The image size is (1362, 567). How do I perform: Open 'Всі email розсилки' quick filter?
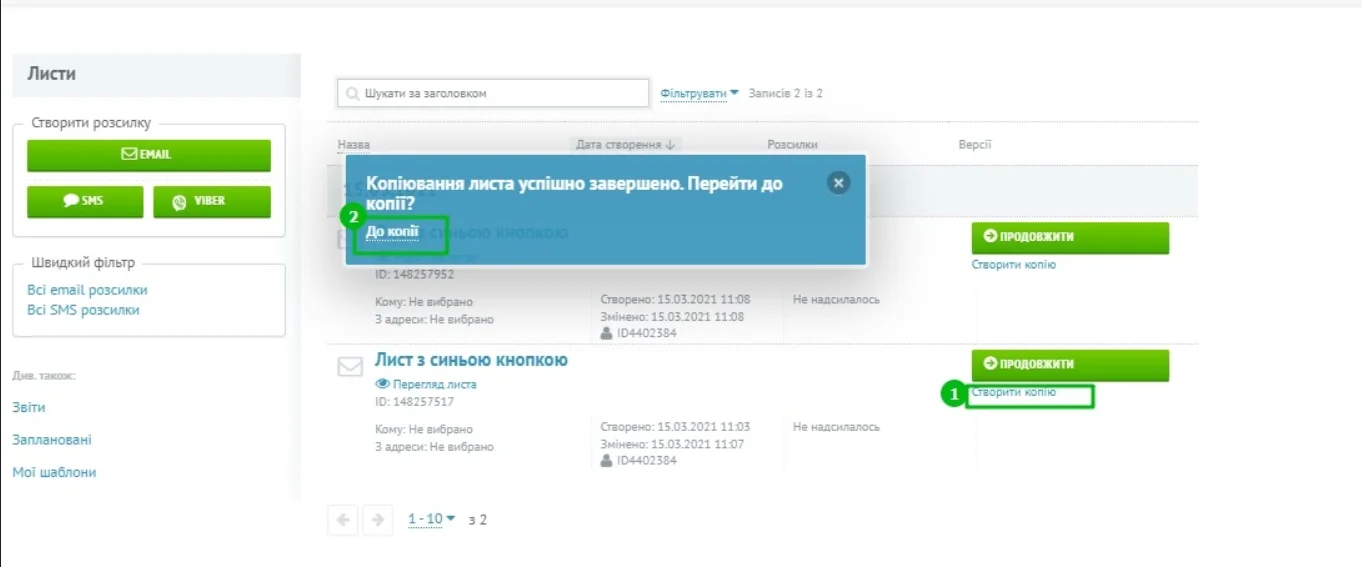(x=87, y=290)
